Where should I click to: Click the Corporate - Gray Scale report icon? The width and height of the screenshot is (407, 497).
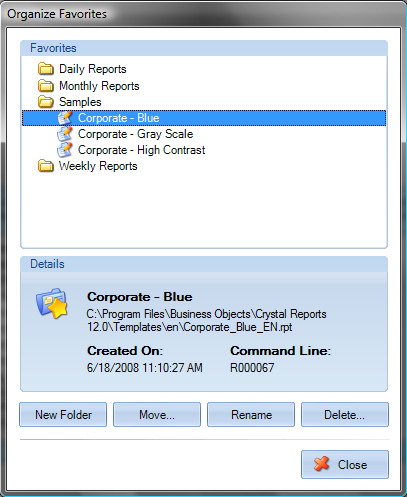pyautogui.click(x=65, y=134)
